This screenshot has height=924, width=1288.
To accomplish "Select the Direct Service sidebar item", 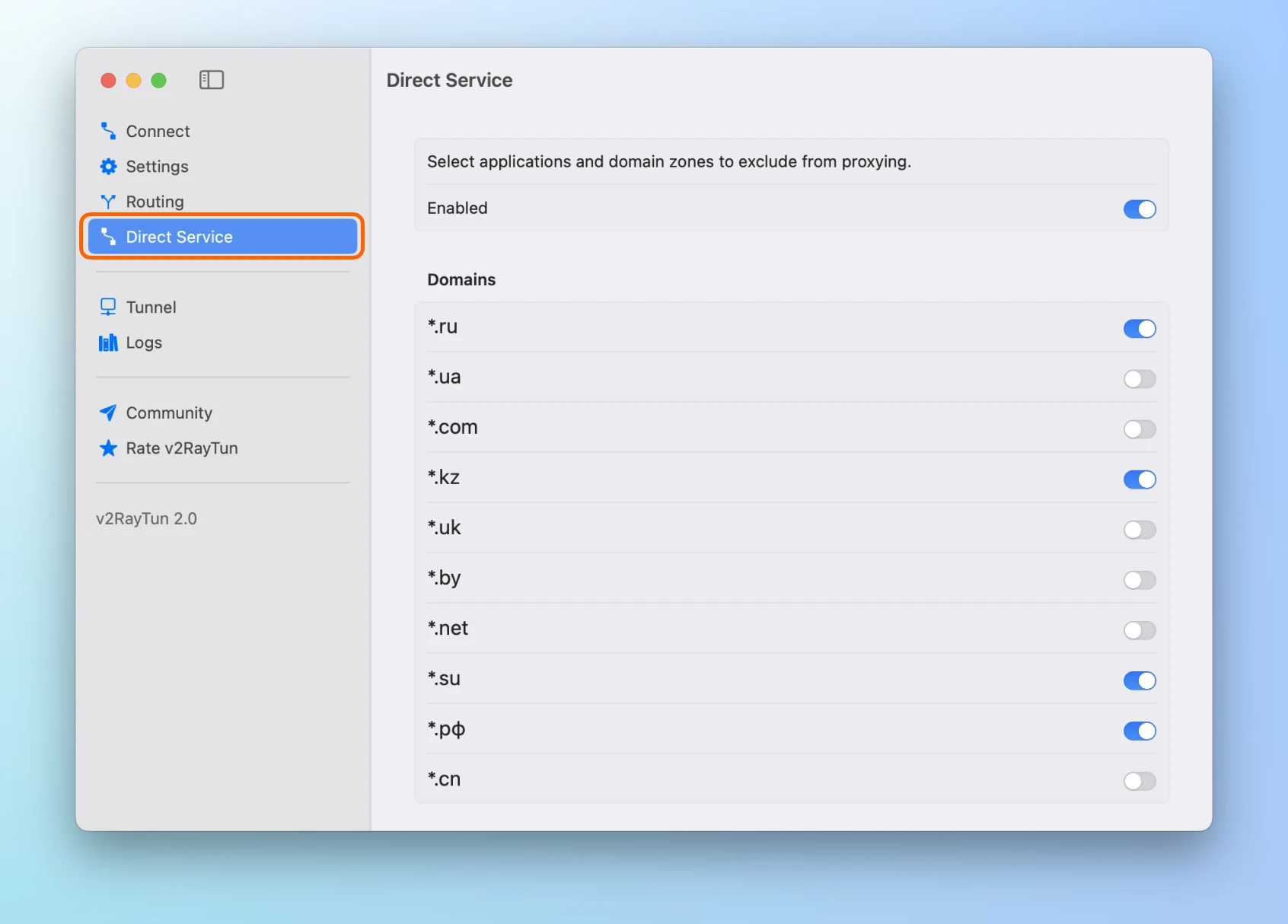I will point(222,237).
